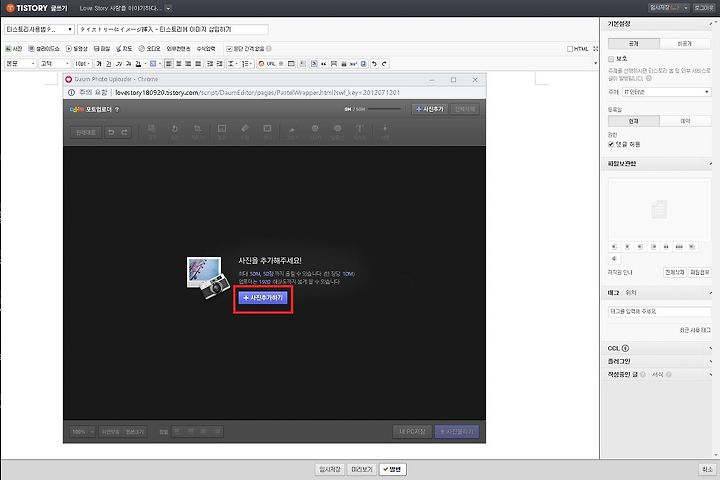Viewport: 720px width, 480px height.
Task: Open the 지도 map insert option
Action: pos(124,49)
